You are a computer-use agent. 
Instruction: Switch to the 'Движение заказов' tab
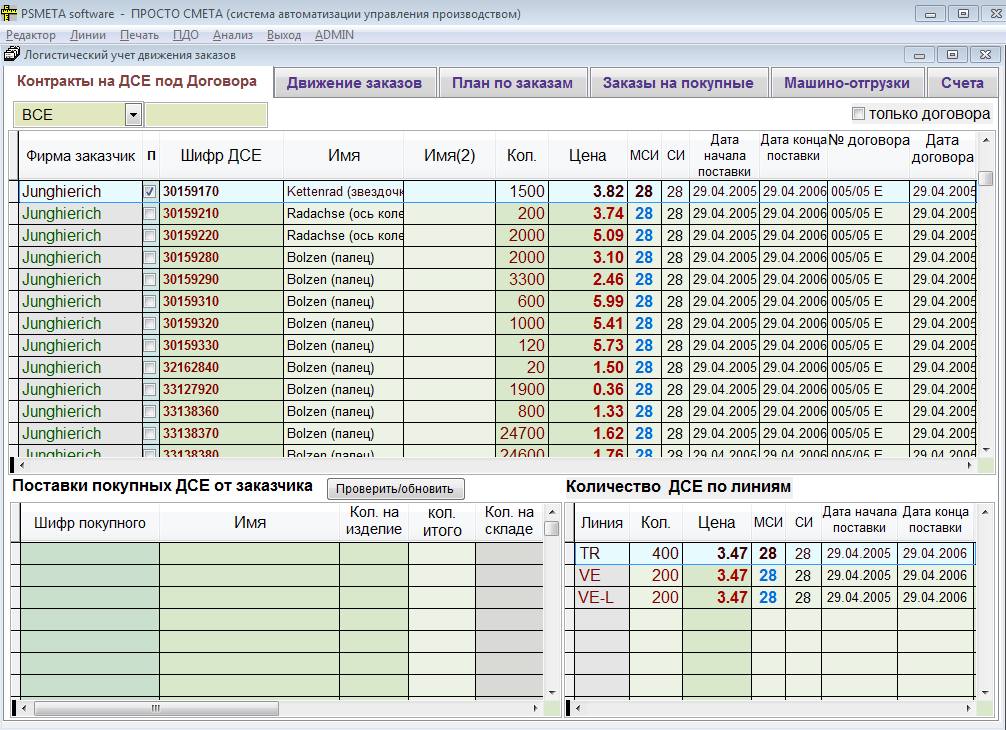[x=354, y=83]
